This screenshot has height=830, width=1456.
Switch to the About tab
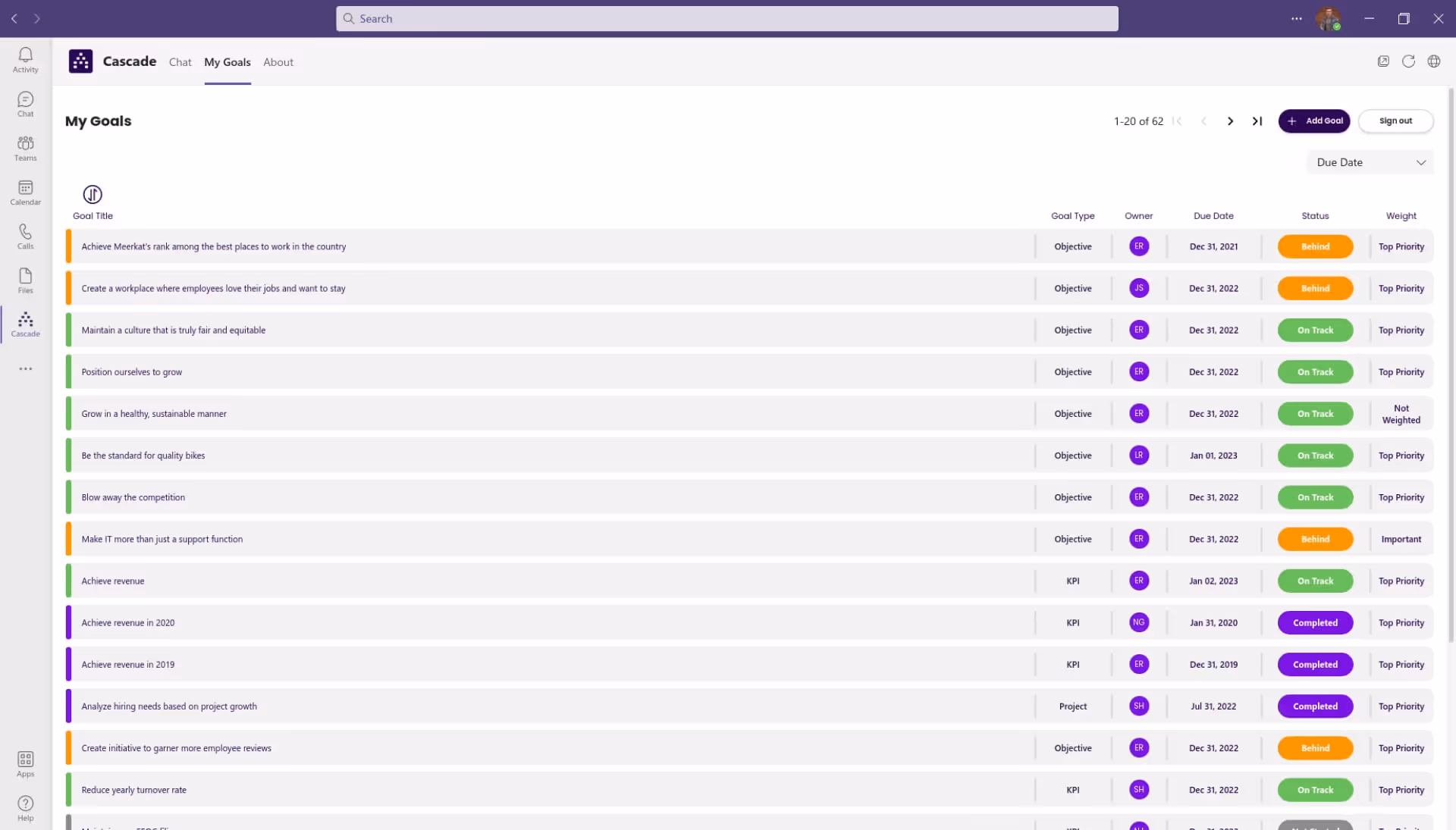(278, 62)
